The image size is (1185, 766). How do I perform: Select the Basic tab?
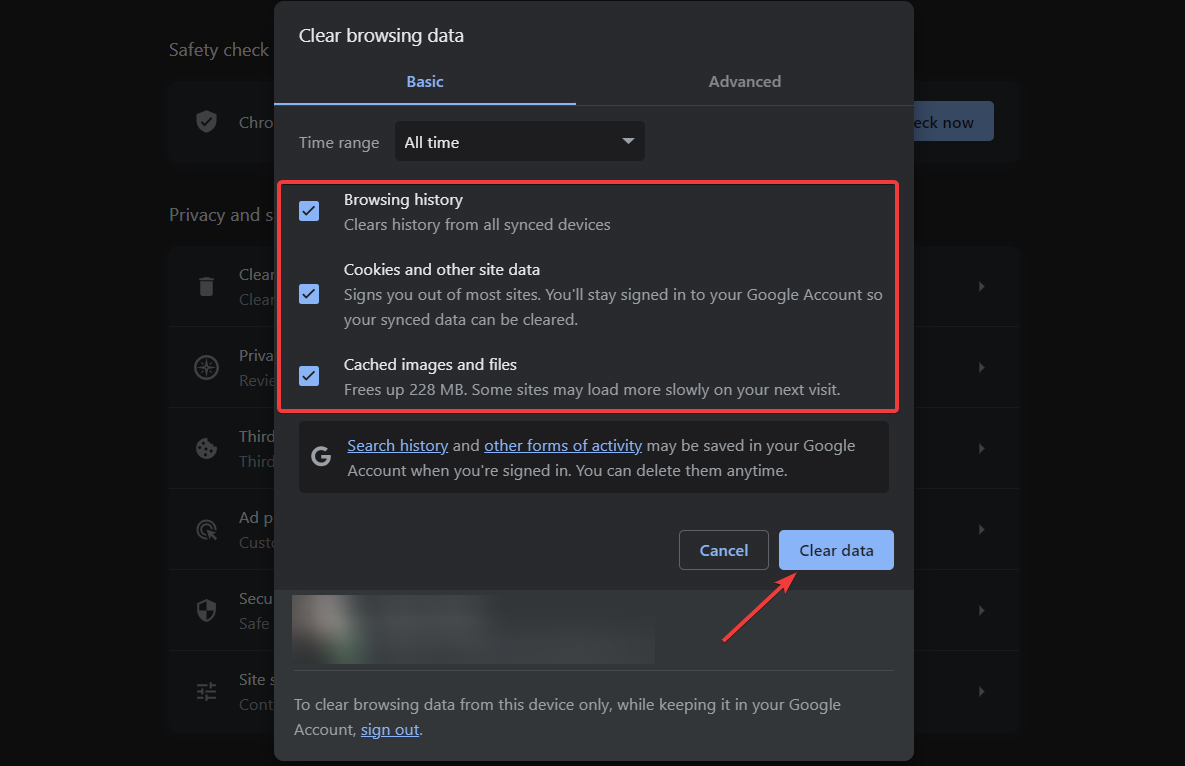pos(424,82)
